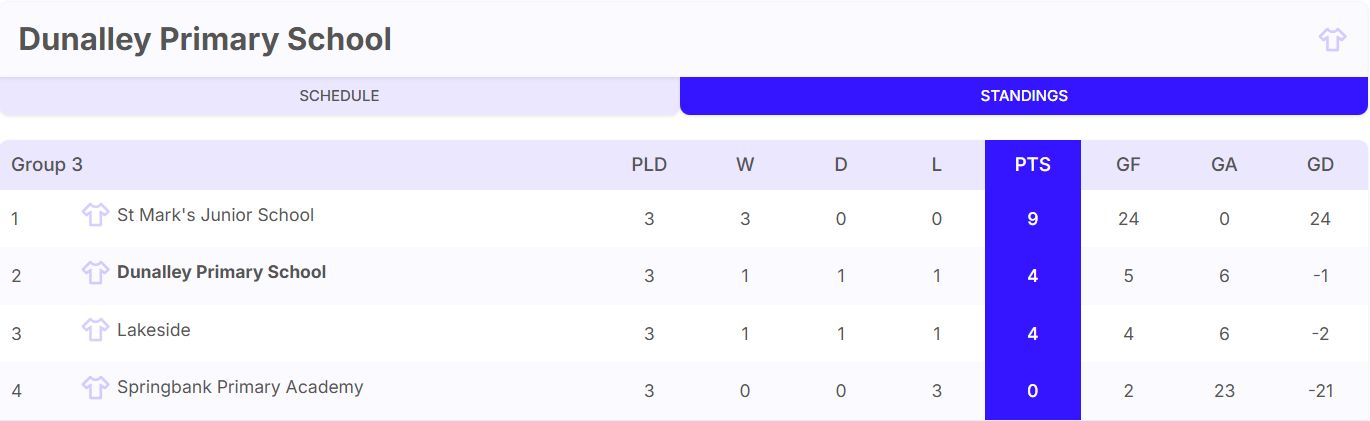
Task: Open Springbank Primary Academy team link
Action: pyautogui.click(x=240, y=387)
